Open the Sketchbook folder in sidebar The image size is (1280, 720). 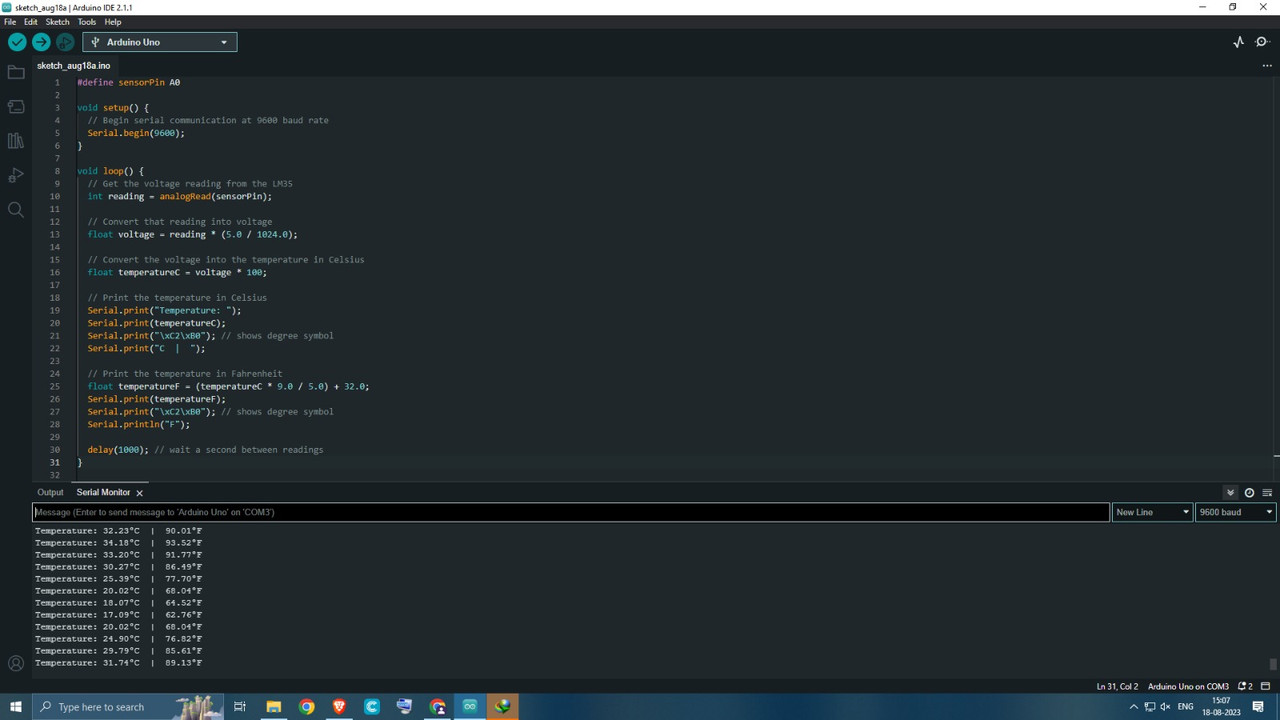point(16,72)
